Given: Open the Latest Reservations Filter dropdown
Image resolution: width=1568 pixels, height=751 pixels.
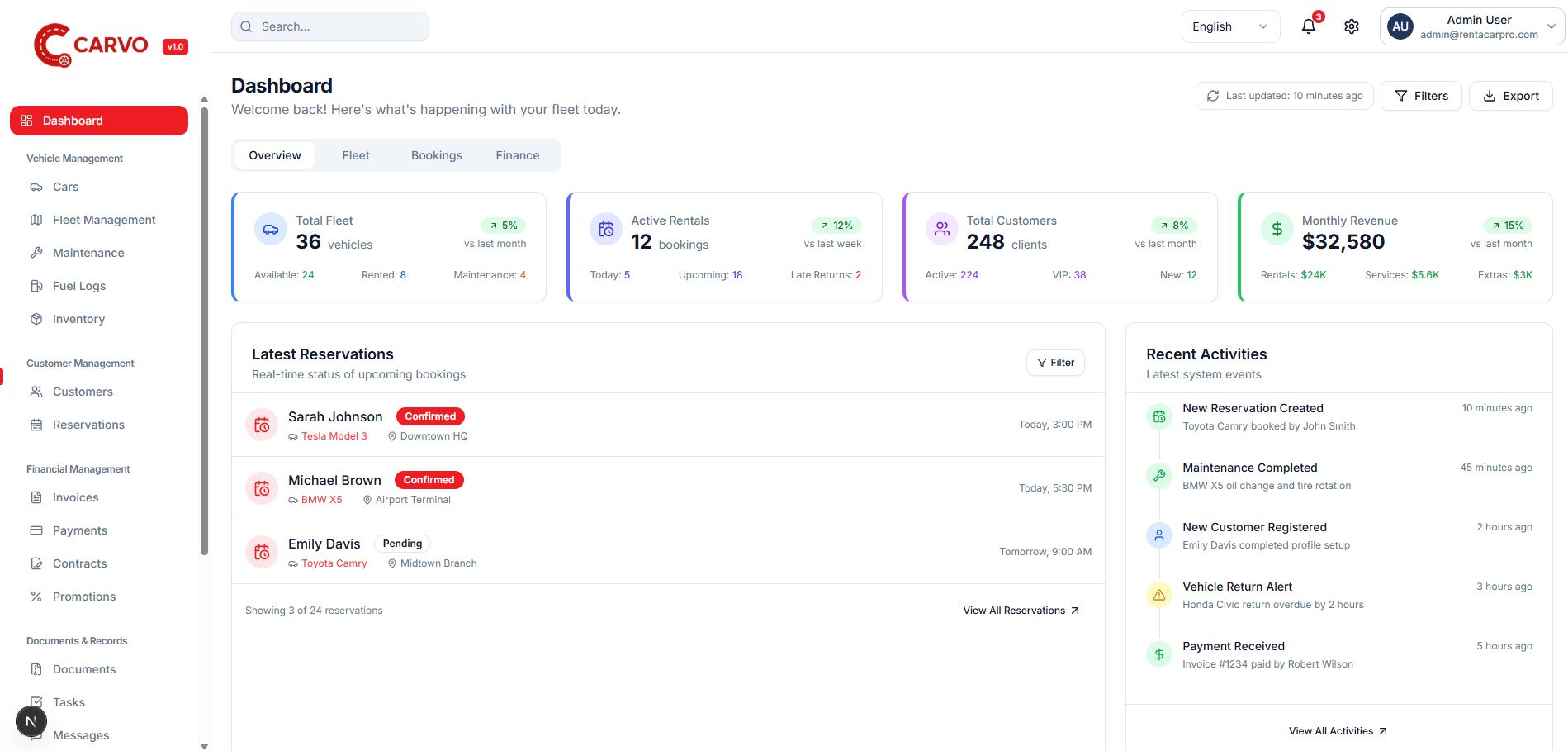Looking at the screenshot, I should pyautogui.click(x=1055, y=363).
